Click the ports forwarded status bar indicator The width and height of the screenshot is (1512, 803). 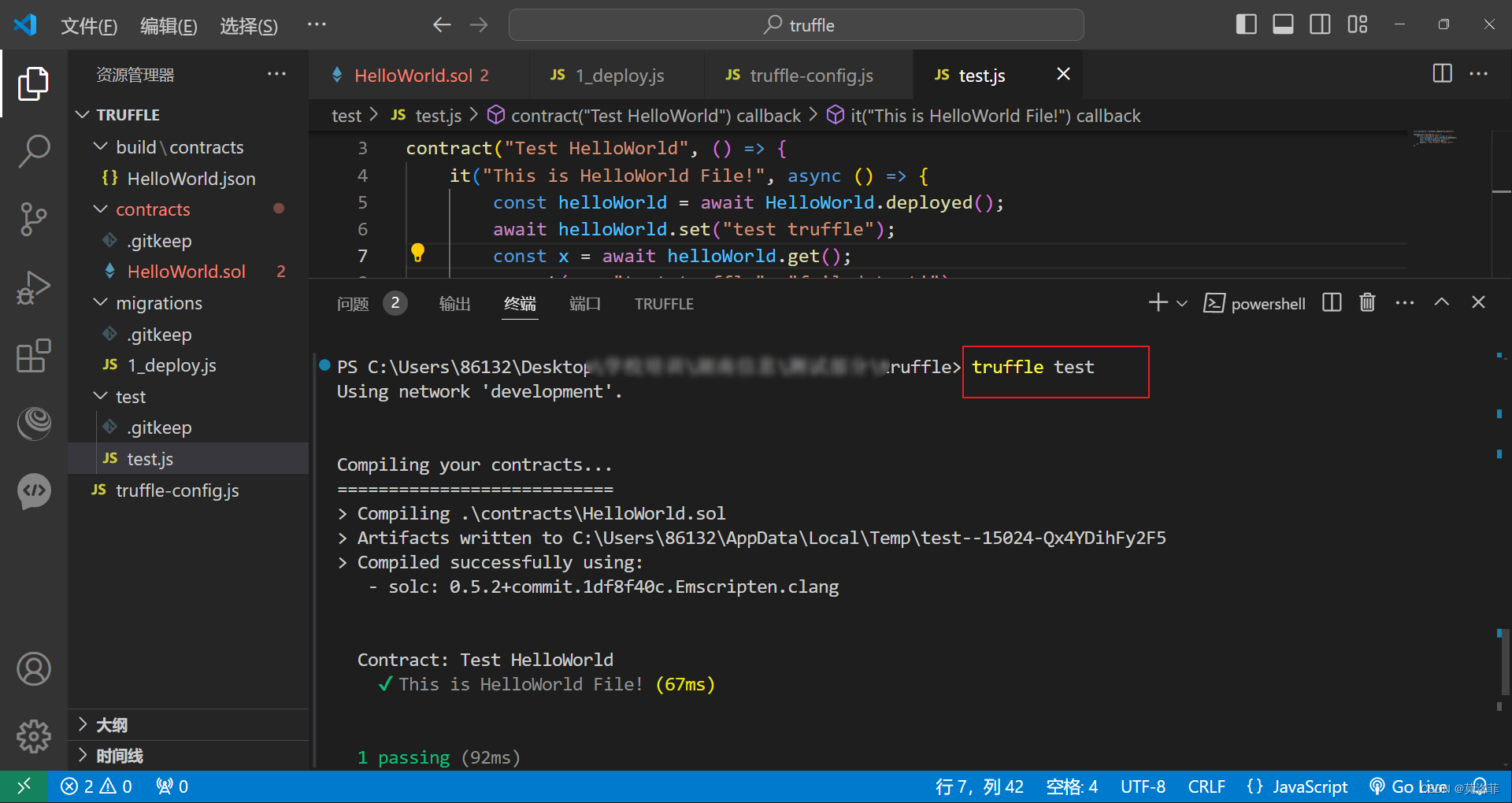[x=172, y=786]
